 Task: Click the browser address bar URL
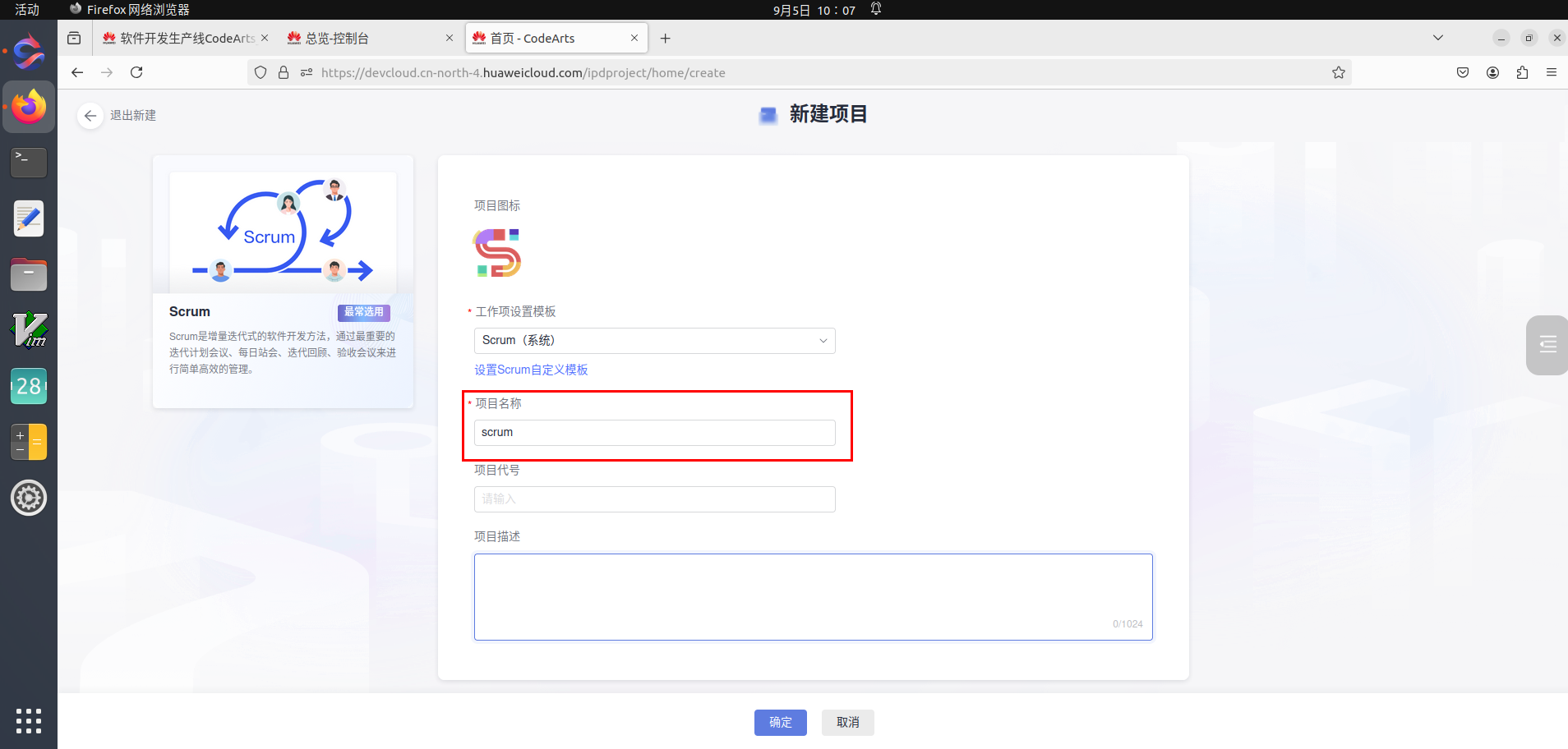pyautogui.click(x=523, y=73)
